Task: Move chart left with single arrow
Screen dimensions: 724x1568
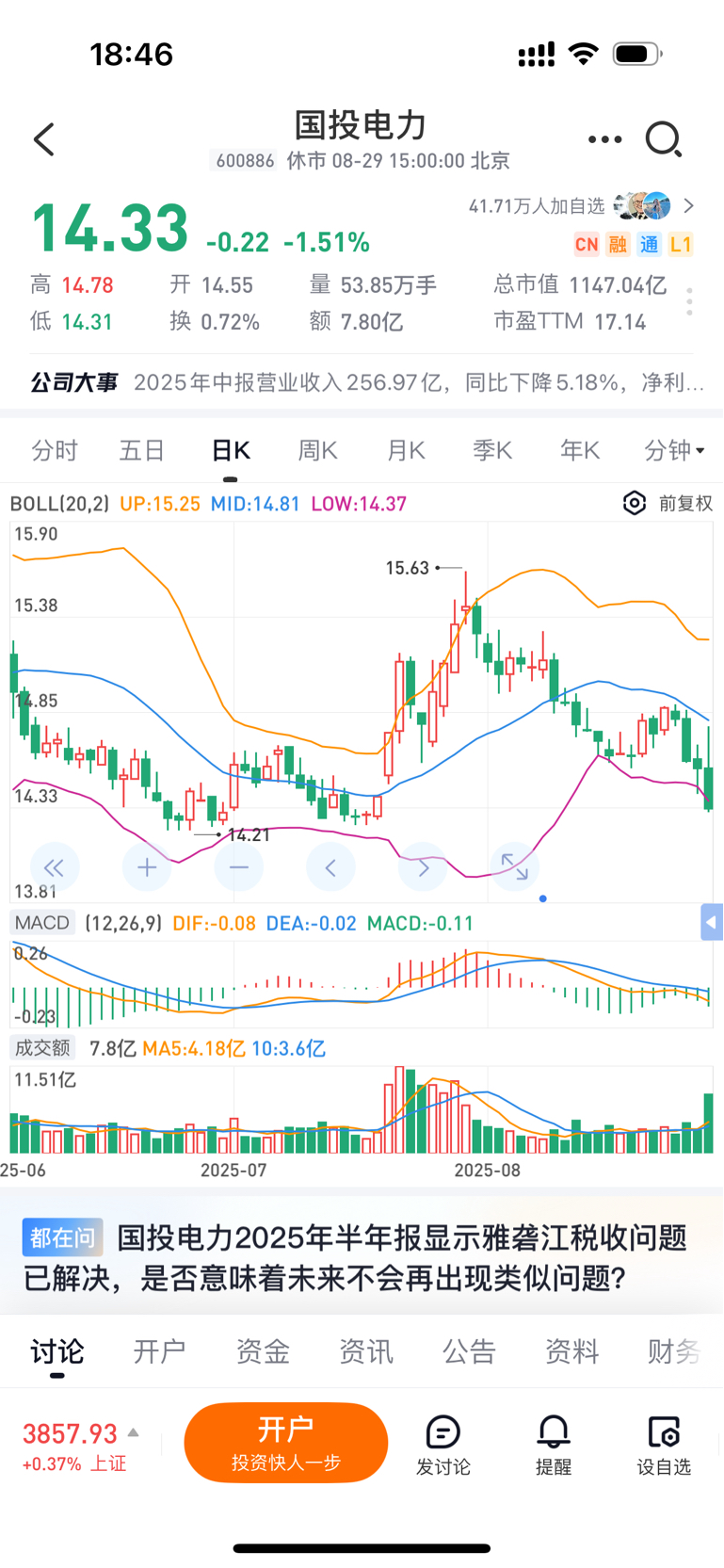Action: click(330, 867)
